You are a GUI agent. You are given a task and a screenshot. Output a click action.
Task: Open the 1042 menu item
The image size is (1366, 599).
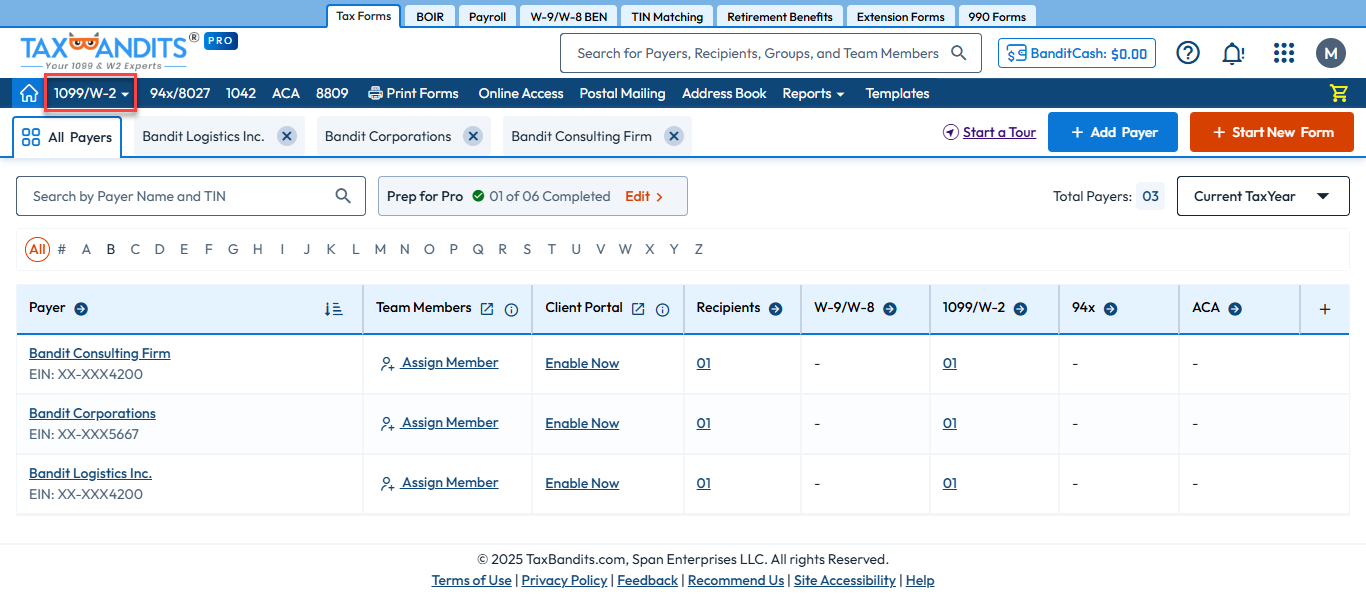241,93
